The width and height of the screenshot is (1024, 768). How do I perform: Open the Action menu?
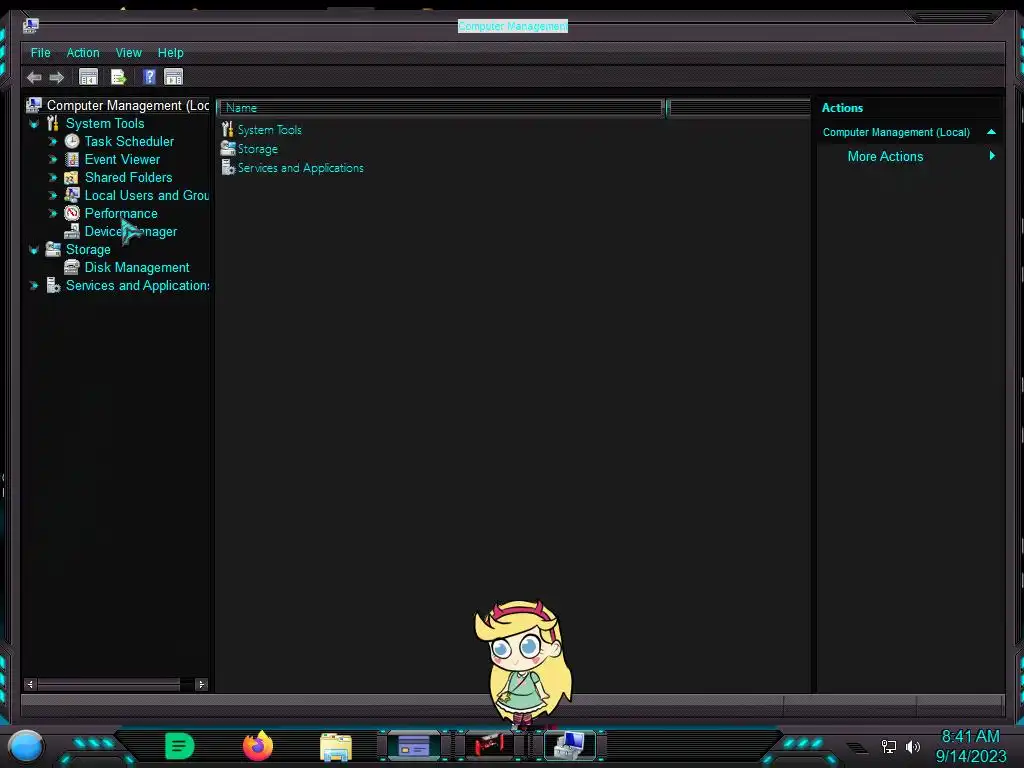(x=83, y=53)
